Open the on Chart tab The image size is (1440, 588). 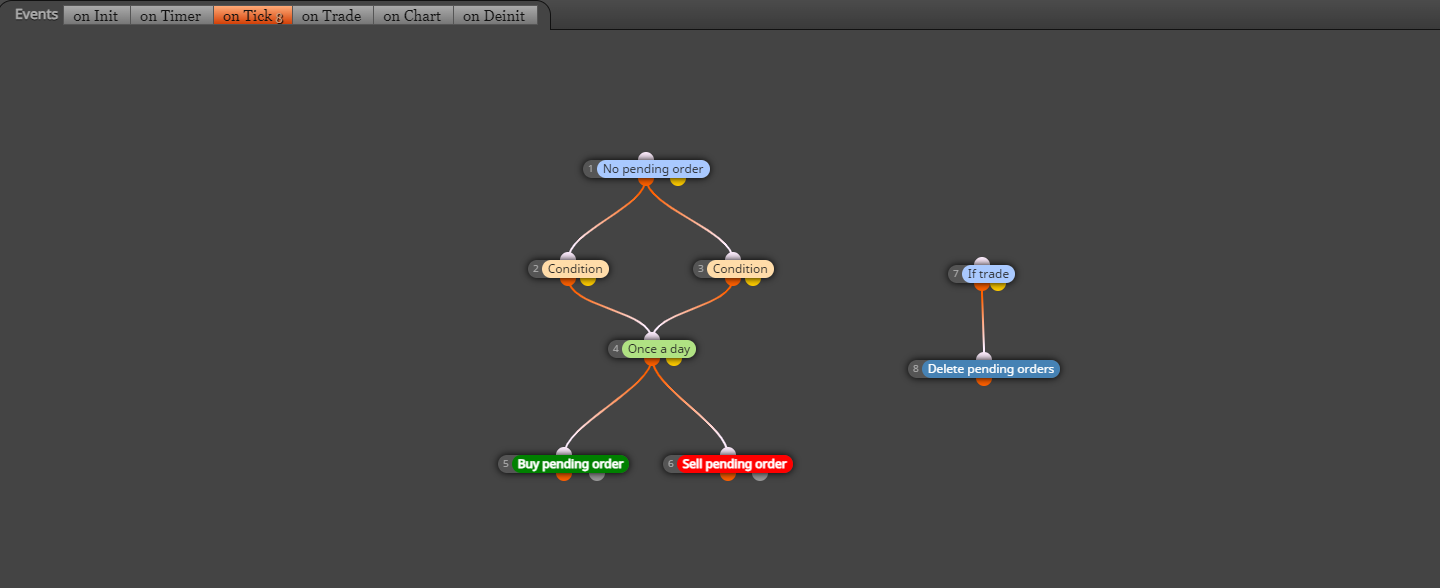pyautogui.click(x=412, y=16)
